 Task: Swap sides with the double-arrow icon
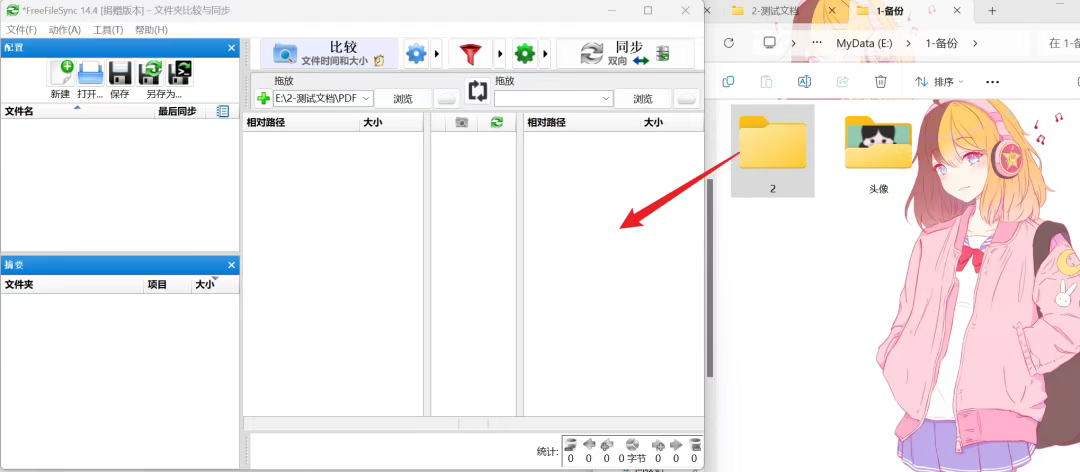click(477, 90)
